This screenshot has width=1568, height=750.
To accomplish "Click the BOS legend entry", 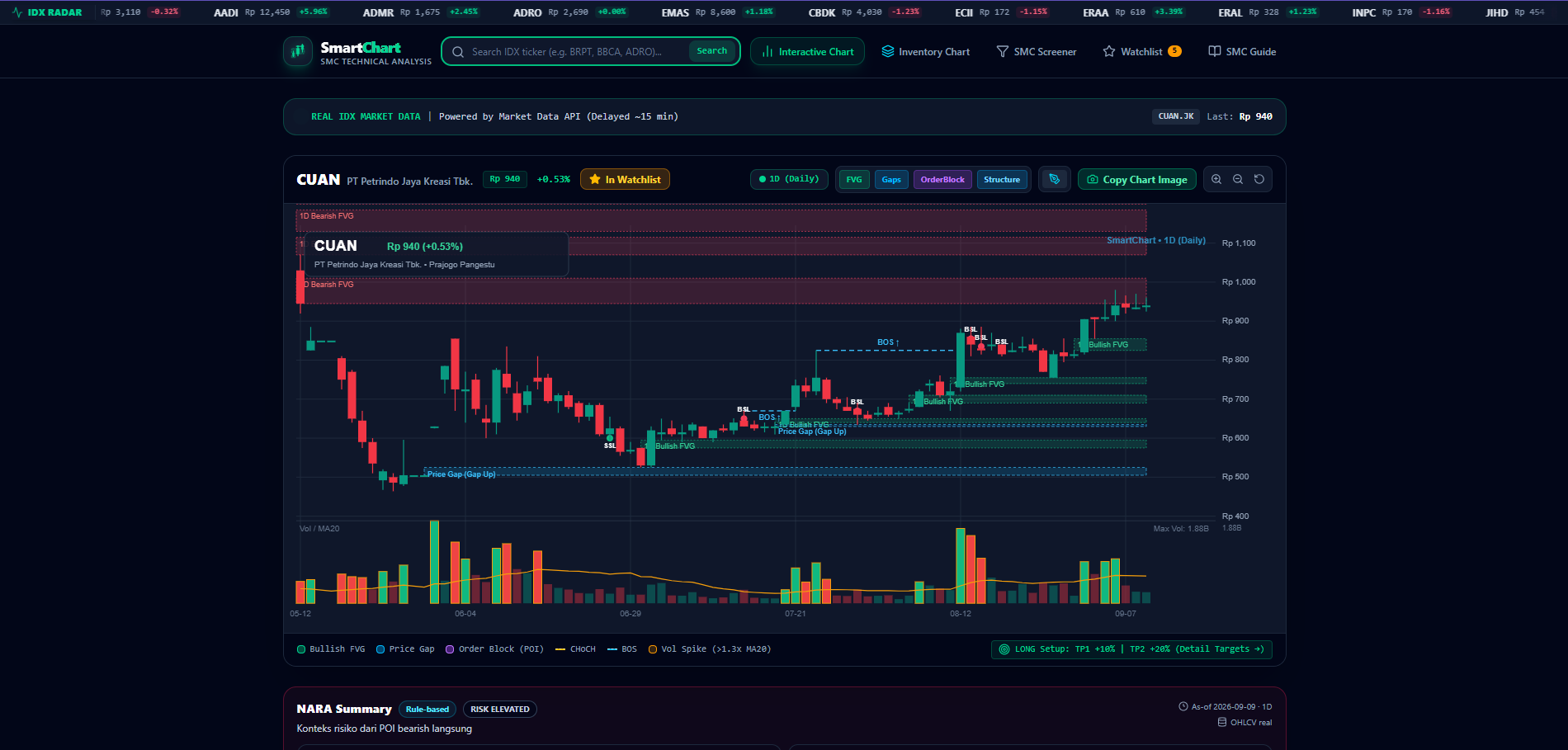I will [622, 649].
